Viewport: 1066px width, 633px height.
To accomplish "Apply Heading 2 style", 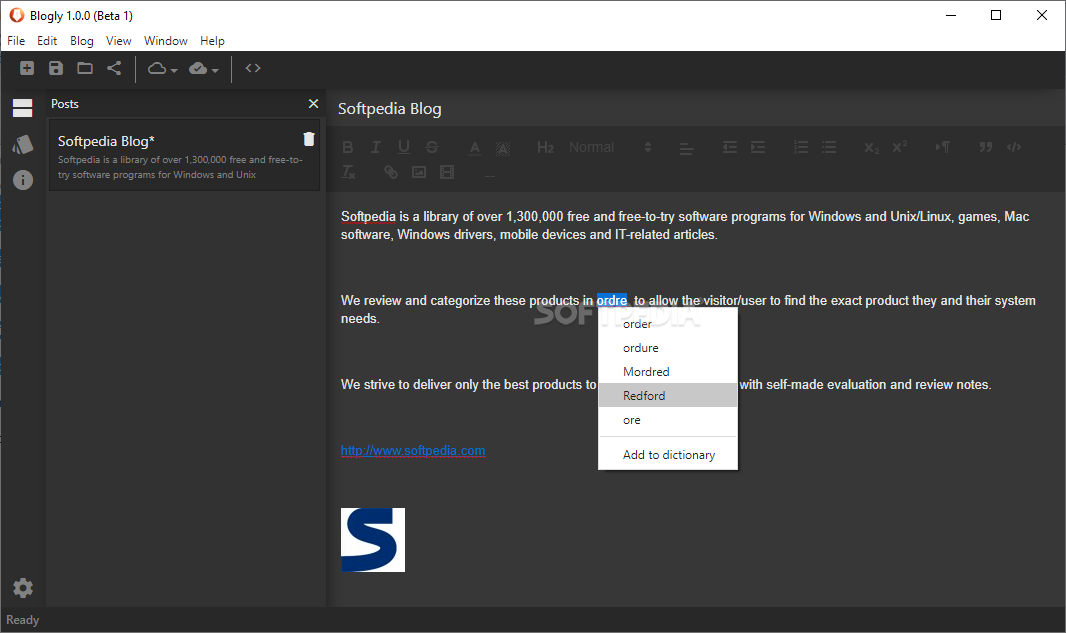I will click(x=545, y=147).
